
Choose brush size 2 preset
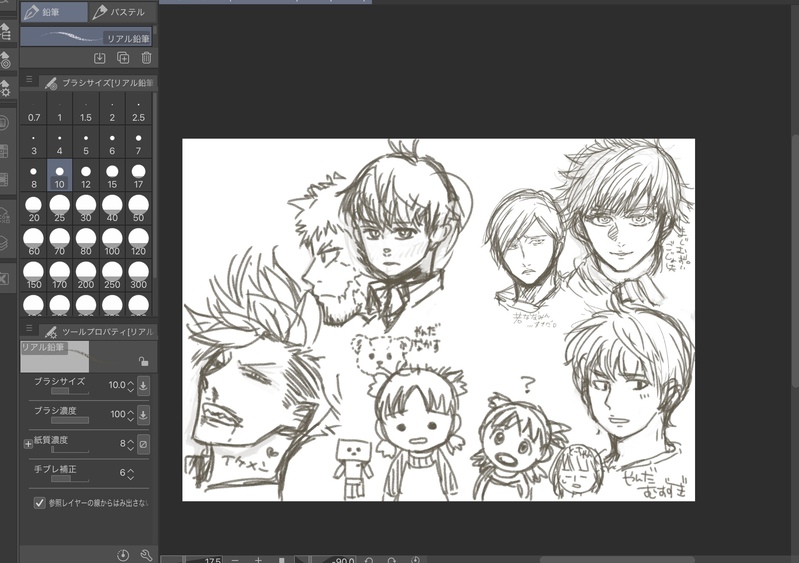click(112, 109)
